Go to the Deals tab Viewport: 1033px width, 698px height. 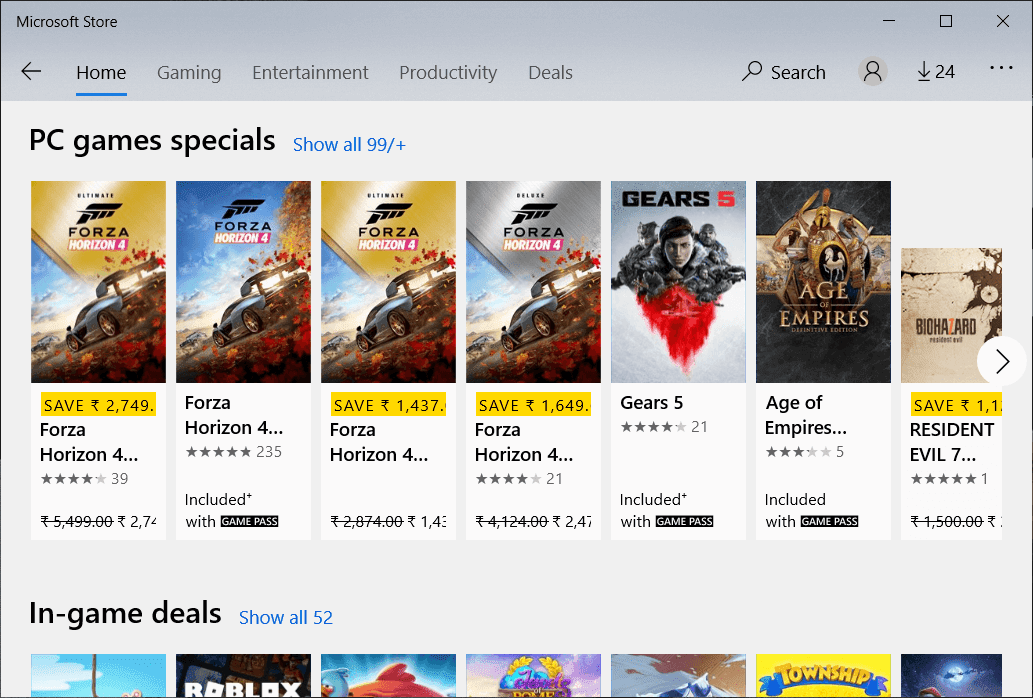coord(550,72)
